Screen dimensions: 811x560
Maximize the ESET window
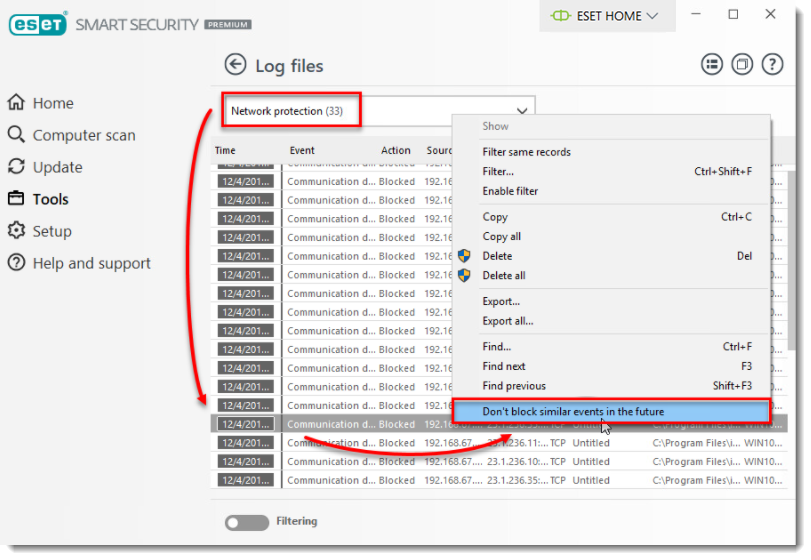[733, 14]
